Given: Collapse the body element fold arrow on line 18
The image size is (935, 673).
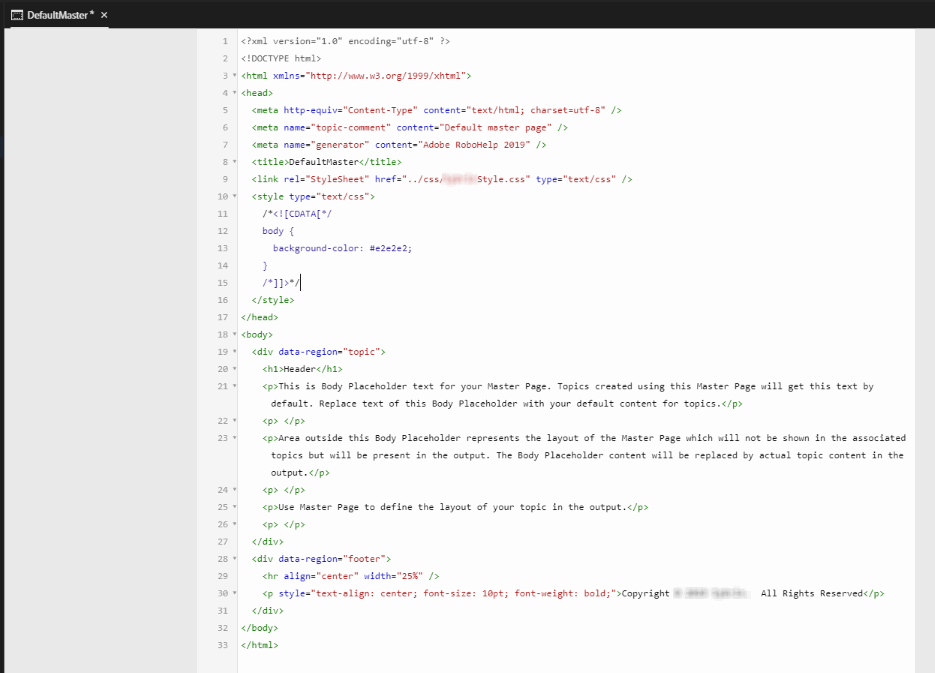Looking at the screenshot, I should tap(234, 334).
